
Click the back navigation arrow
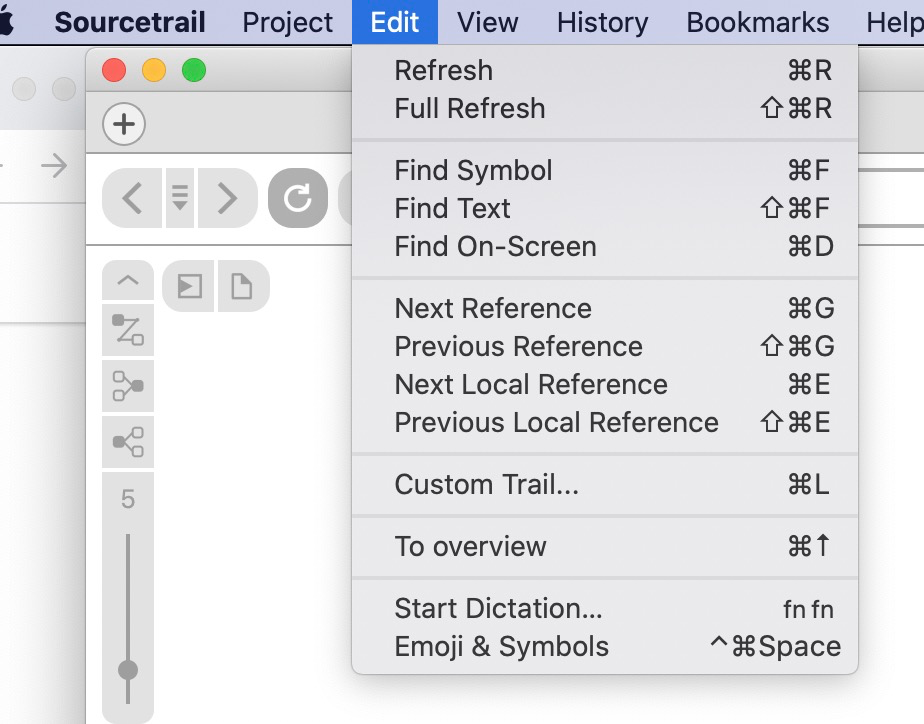(x=132, y=198)
